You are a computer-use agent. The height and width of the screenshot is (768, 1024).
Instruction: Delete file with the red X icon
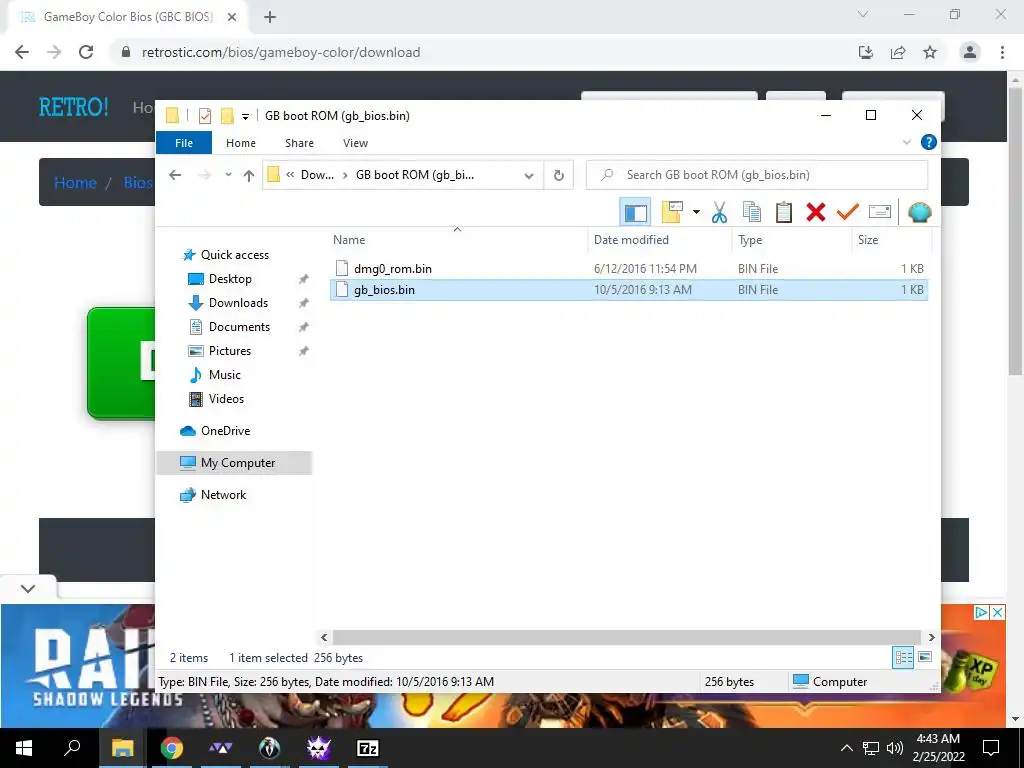click(x=816, y=212)
